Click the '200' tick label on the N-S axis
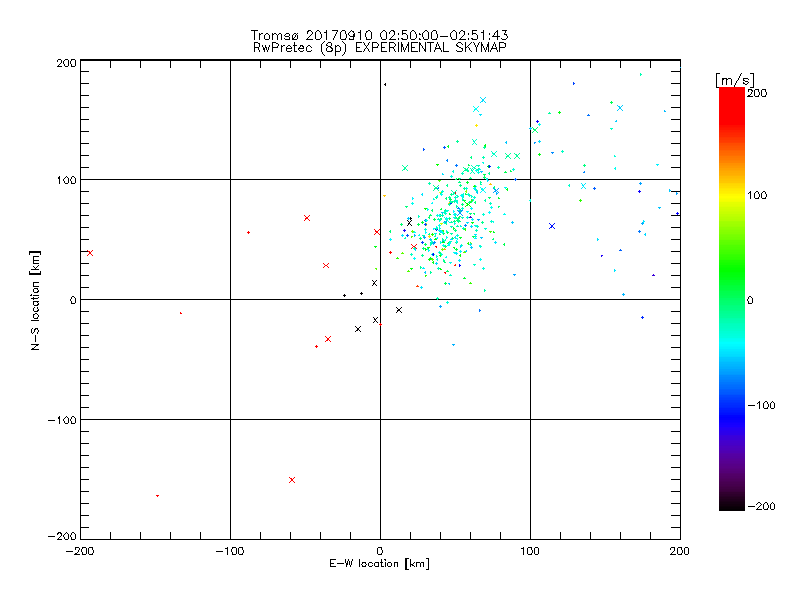Viewport: 800px width, 600px height. (x=66, y=63)
